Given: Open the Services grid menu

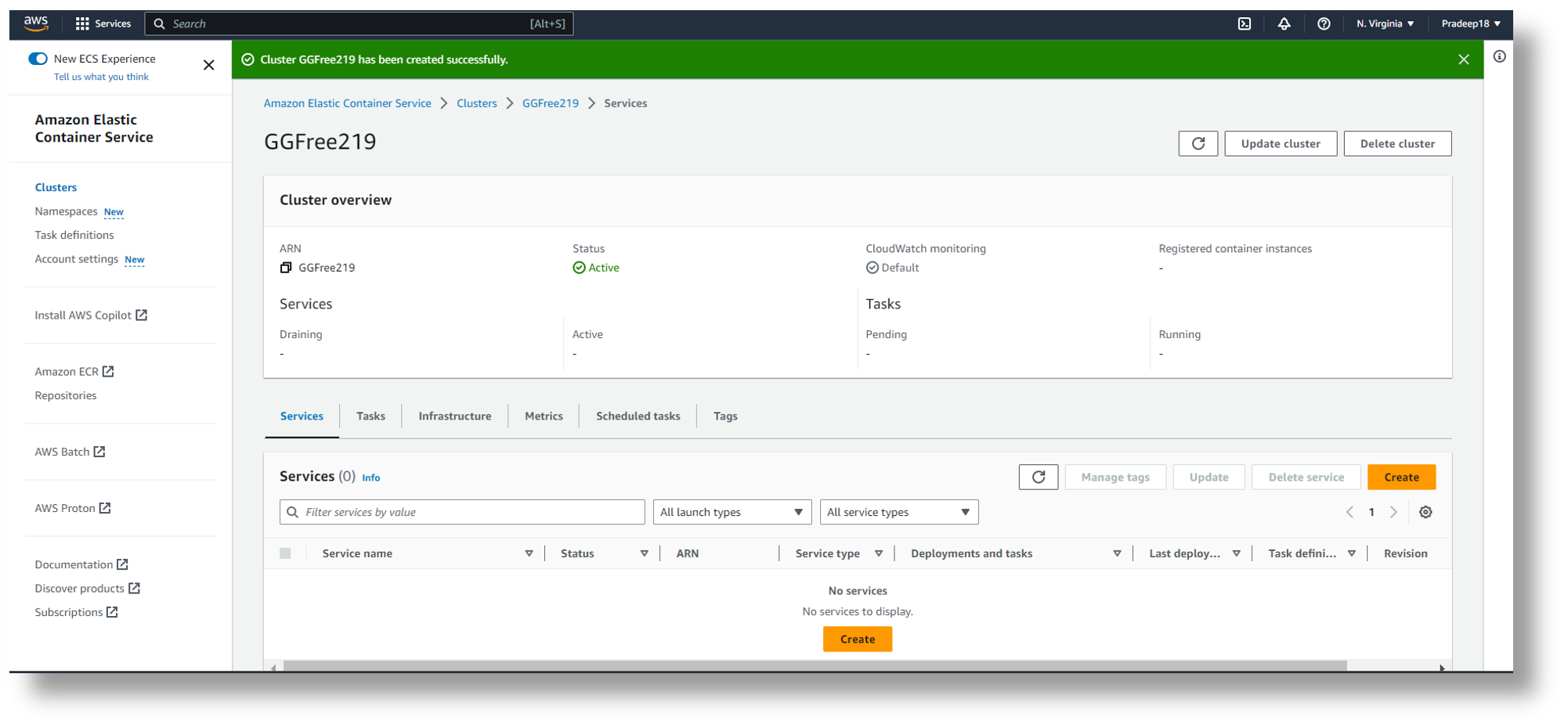Looking at the screenshot, I should (103, 23).
